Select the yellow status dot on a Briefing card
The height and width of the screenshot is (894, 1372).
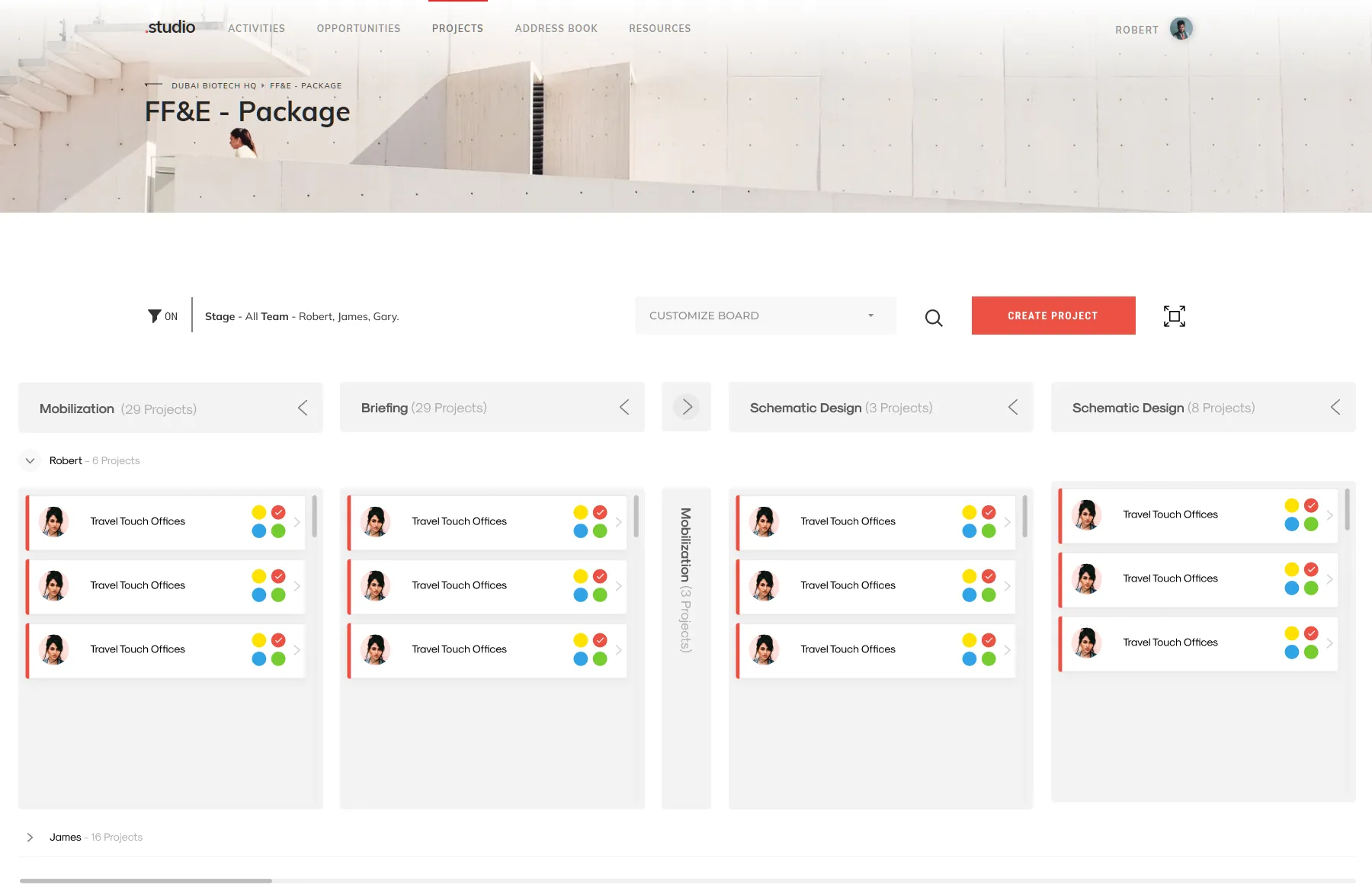pyautogui.click(x=581, y=511)
